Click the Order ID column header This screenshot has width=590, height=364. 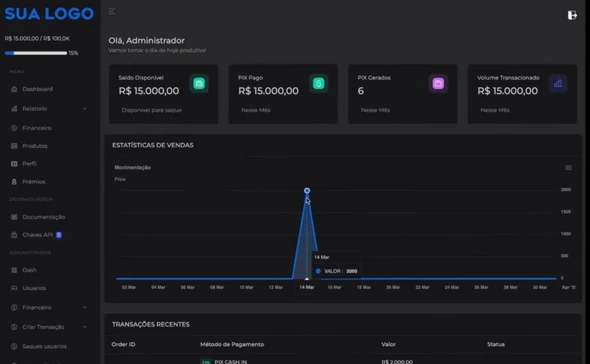point(123,344)
